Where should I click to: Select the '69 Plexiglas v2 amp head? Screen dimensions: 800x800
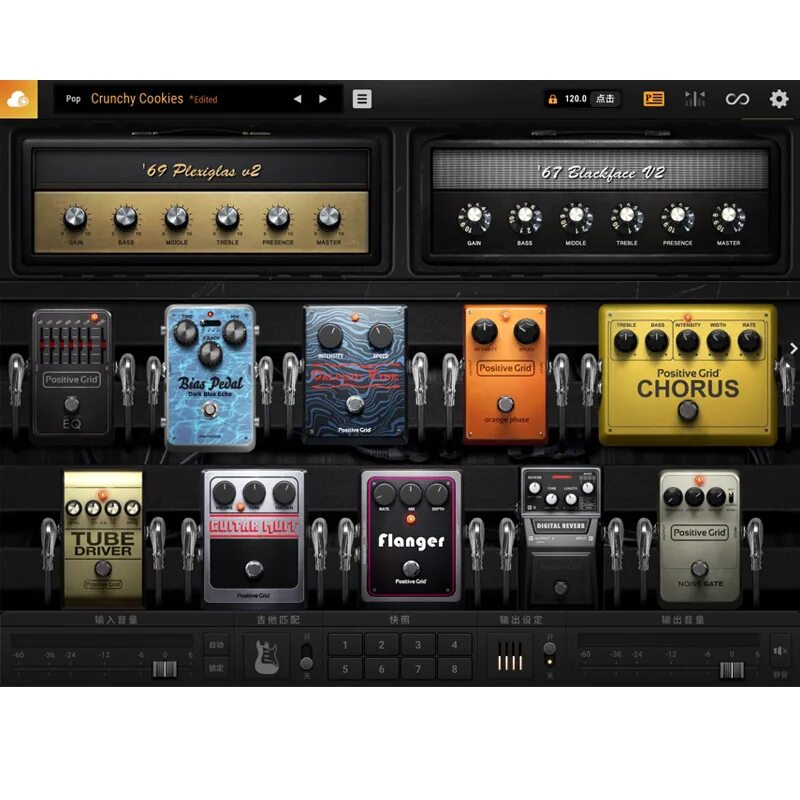201,201
